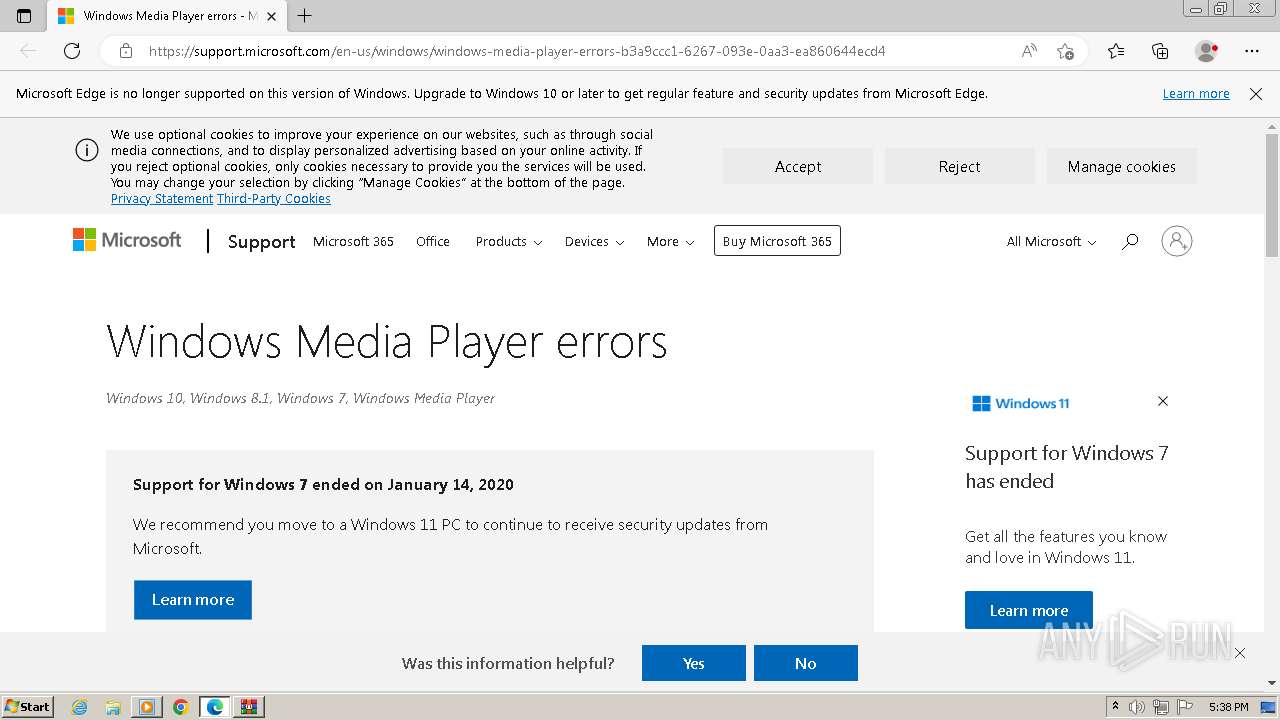1280x720 pixels.
Task: Answer No to helpful feedback
Action: [806, 663]
